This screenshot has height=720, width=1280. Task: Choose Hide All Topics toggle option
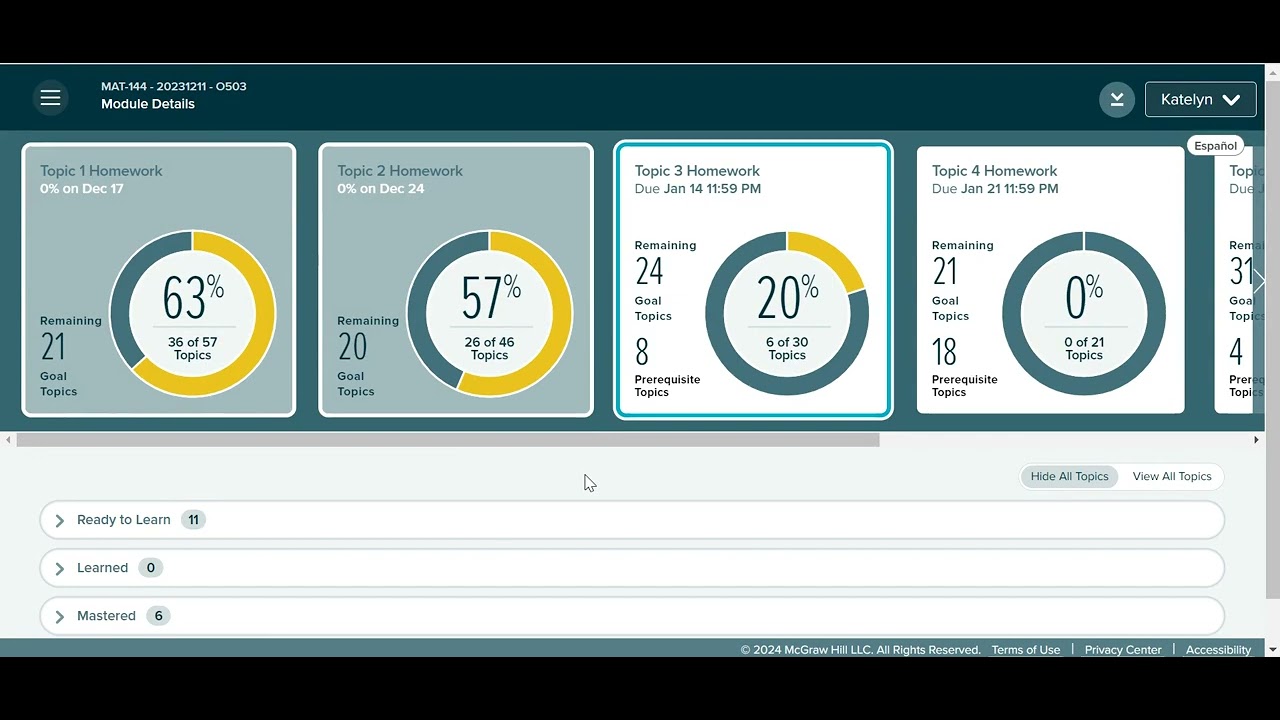1069,476
